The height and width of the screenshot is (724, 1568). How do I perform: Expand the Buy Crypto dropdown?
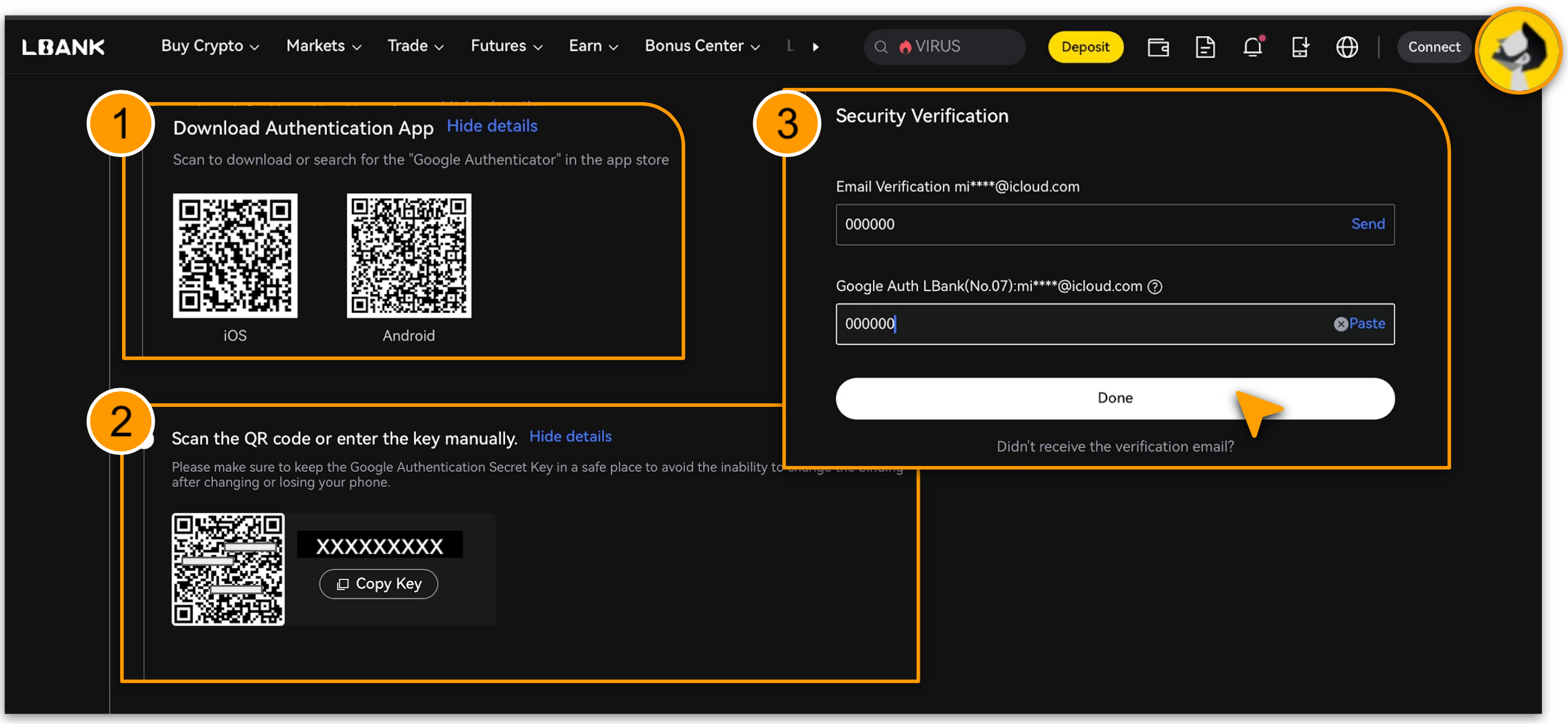point(210,46)
